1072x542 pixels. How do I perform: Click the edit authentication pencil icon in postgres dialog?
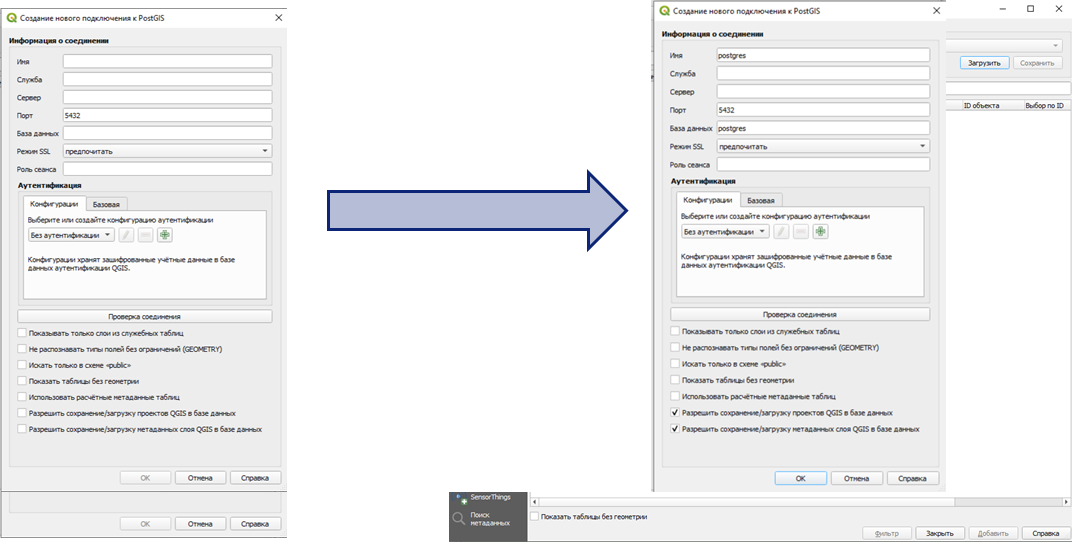point(781,232)
